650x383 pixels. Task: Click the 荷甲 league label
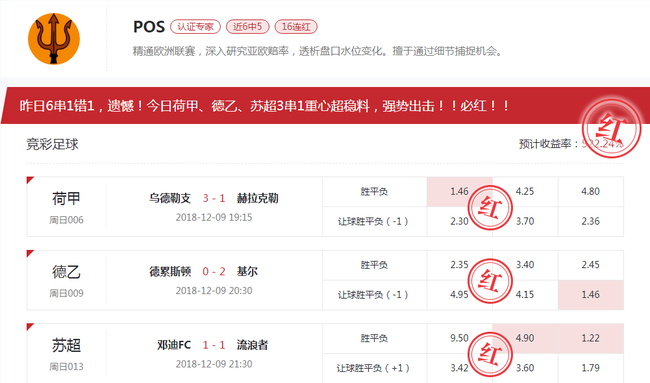coord(66,199)
